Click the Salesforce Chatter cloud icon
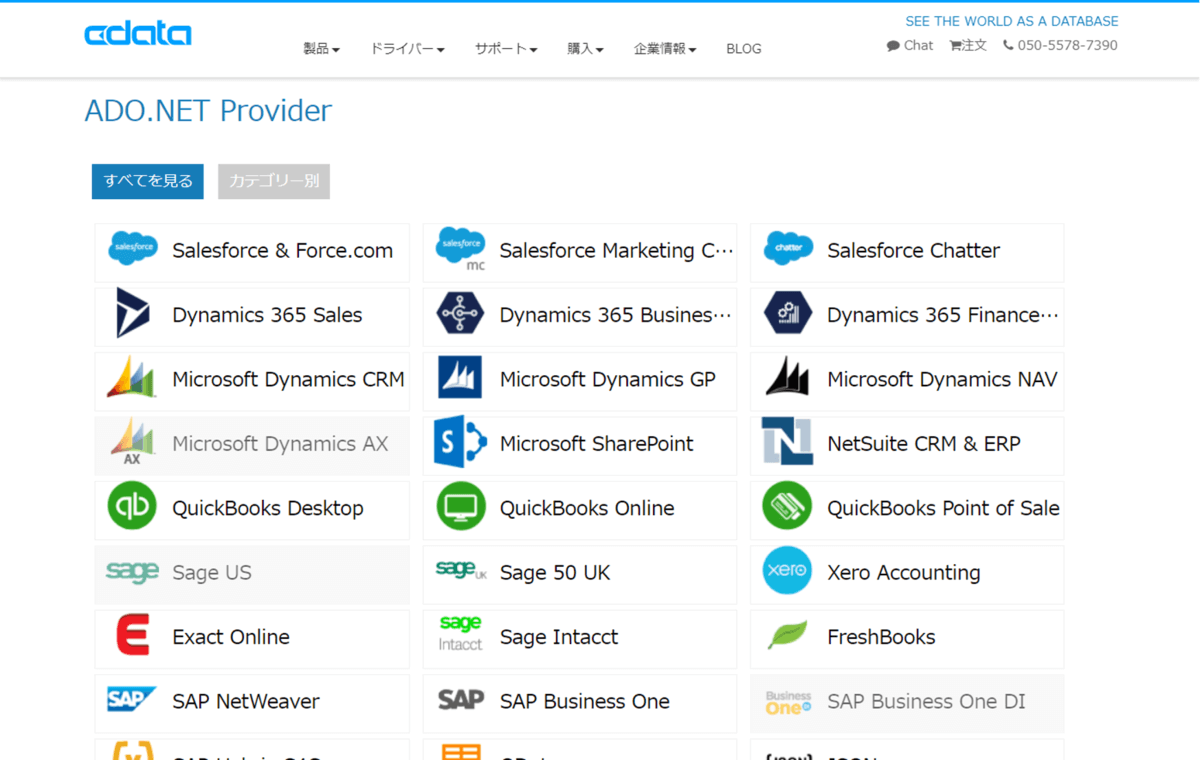 click(787, 248)
